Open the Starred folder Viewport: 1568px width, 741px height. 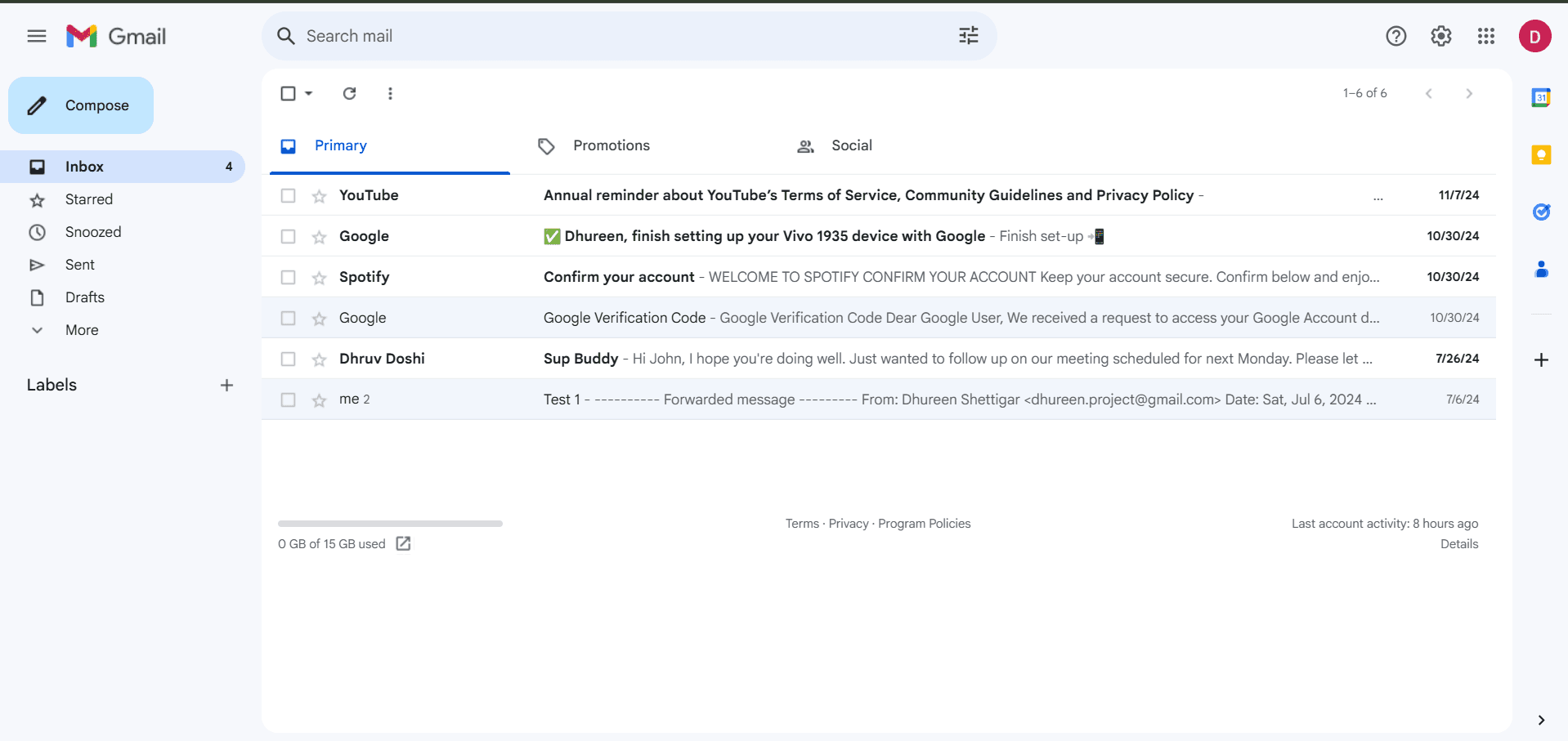123,199
